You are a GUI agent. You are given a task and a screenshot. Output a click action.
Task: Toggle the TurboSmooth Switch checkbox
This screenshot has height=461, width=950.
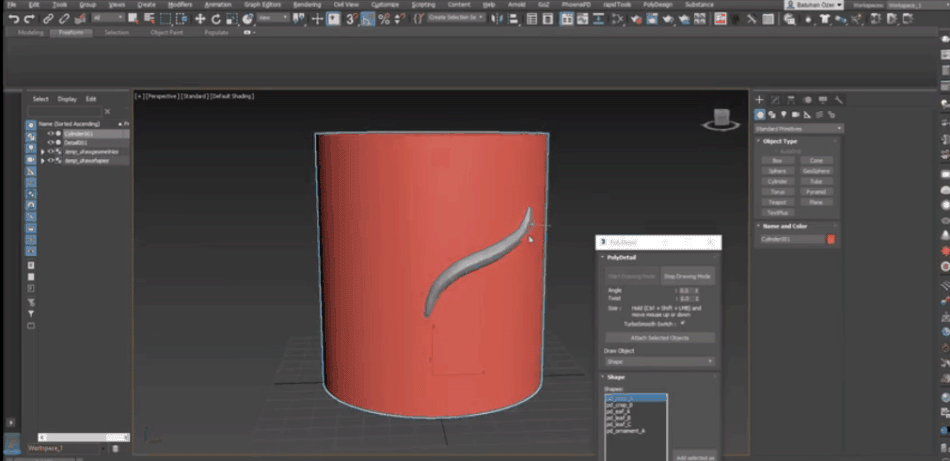point(682,323)
